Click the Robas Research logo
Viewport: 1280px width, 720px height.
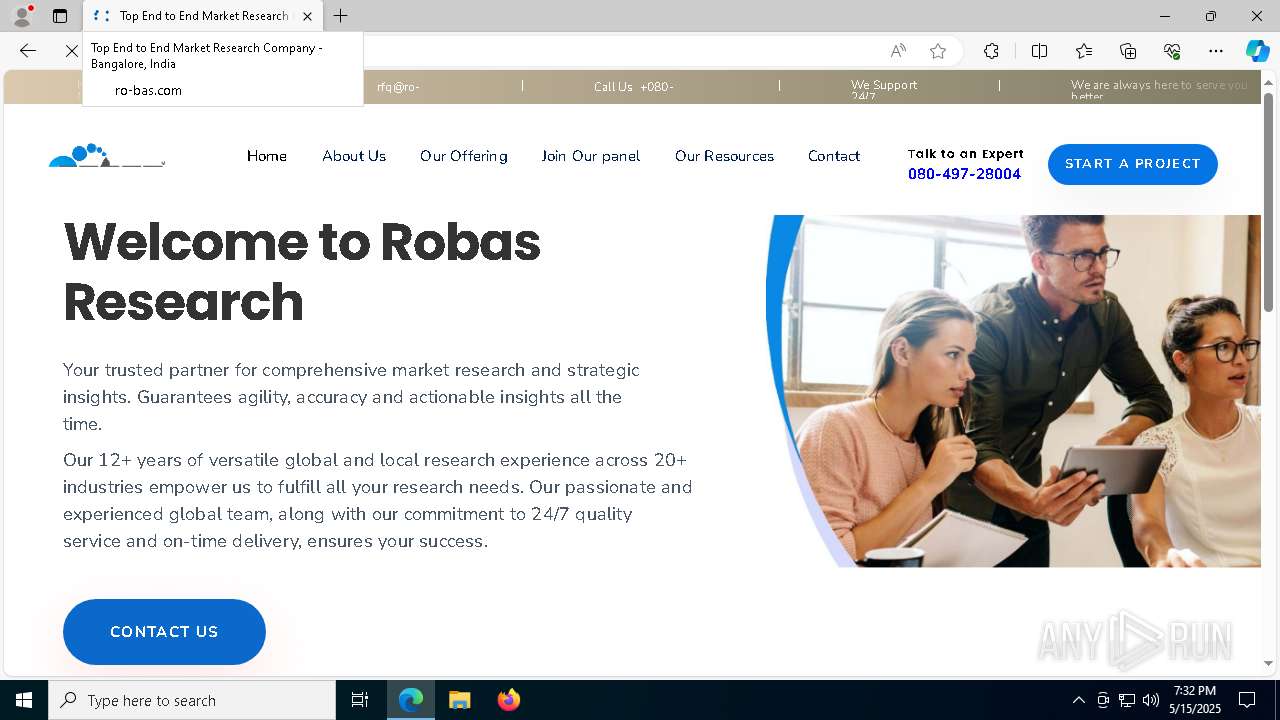pyautogui.click(x=107, y=155)
